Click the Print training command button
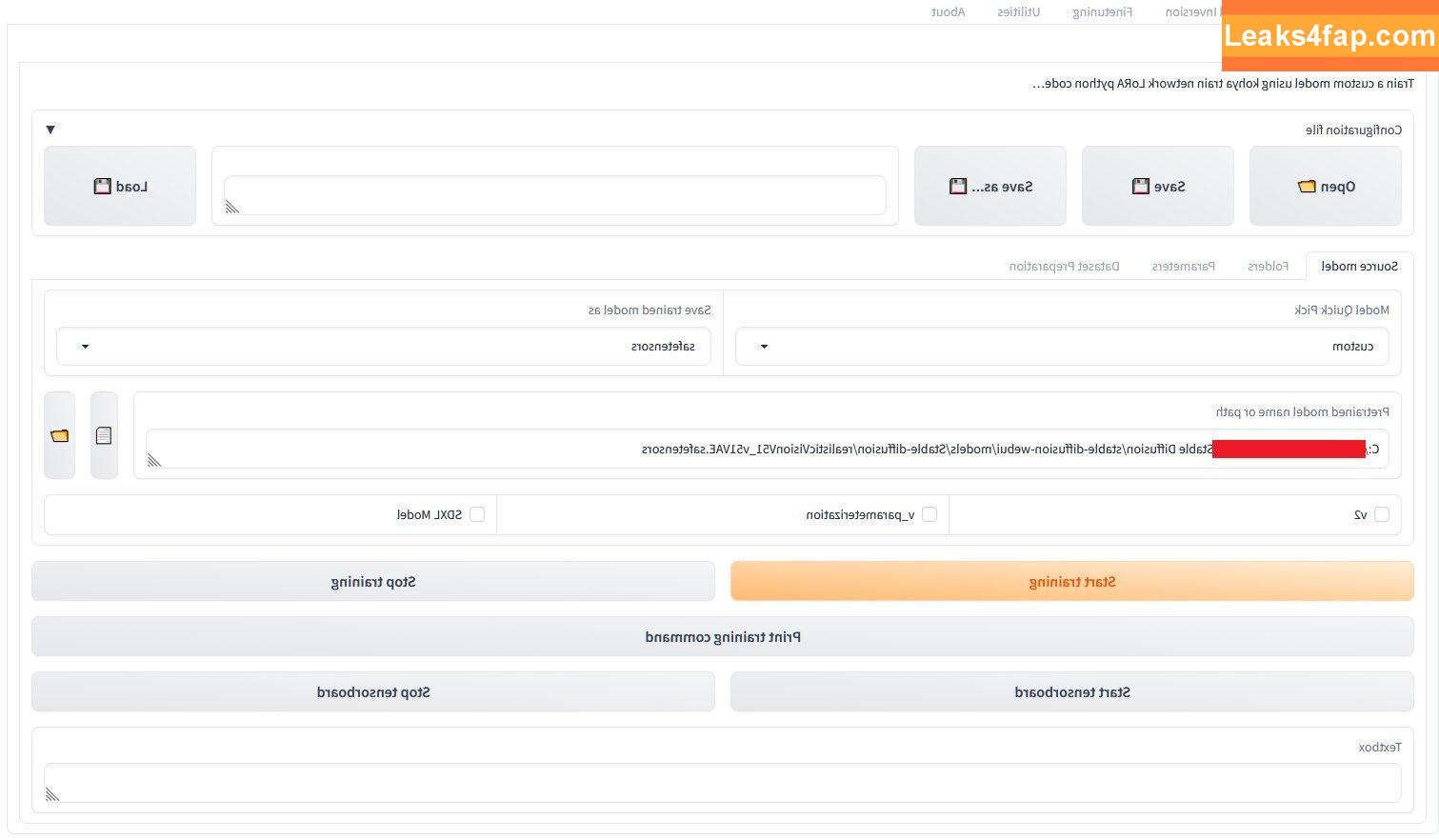This screenshot has height=840, width=1439. point(723,636)
